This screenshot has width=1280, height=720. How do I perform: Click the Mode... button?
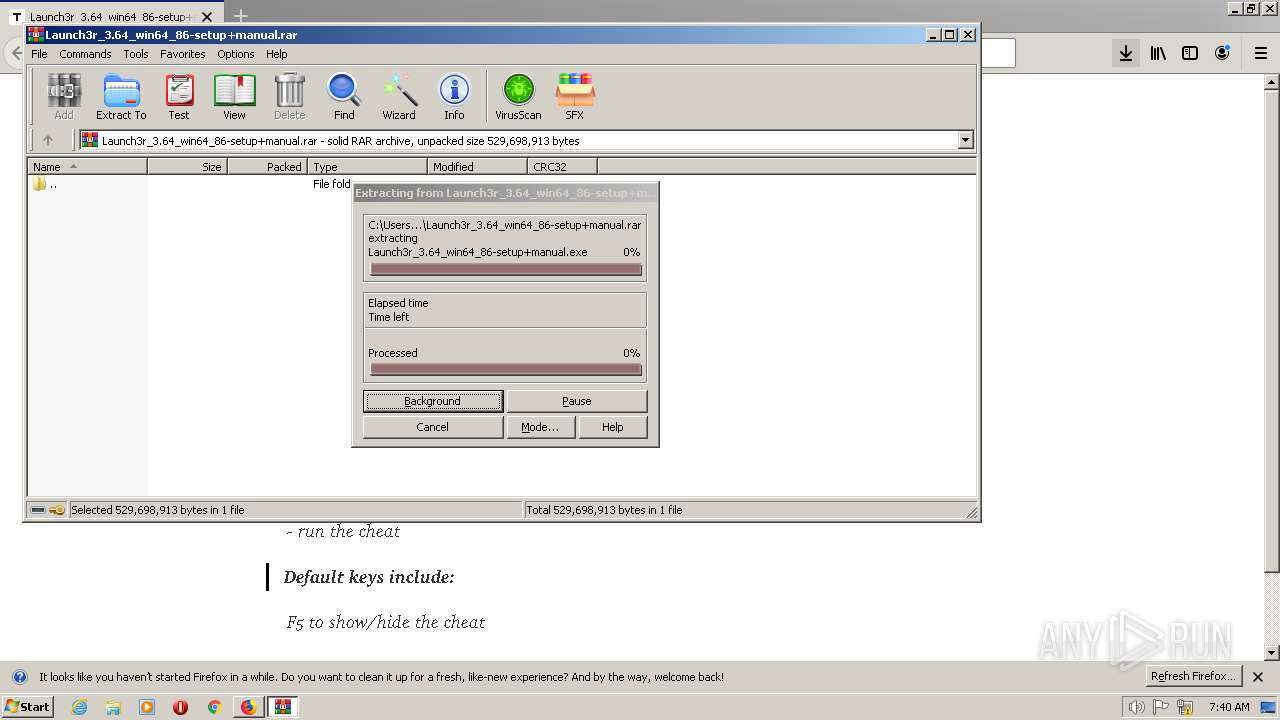tap(540, 427)
